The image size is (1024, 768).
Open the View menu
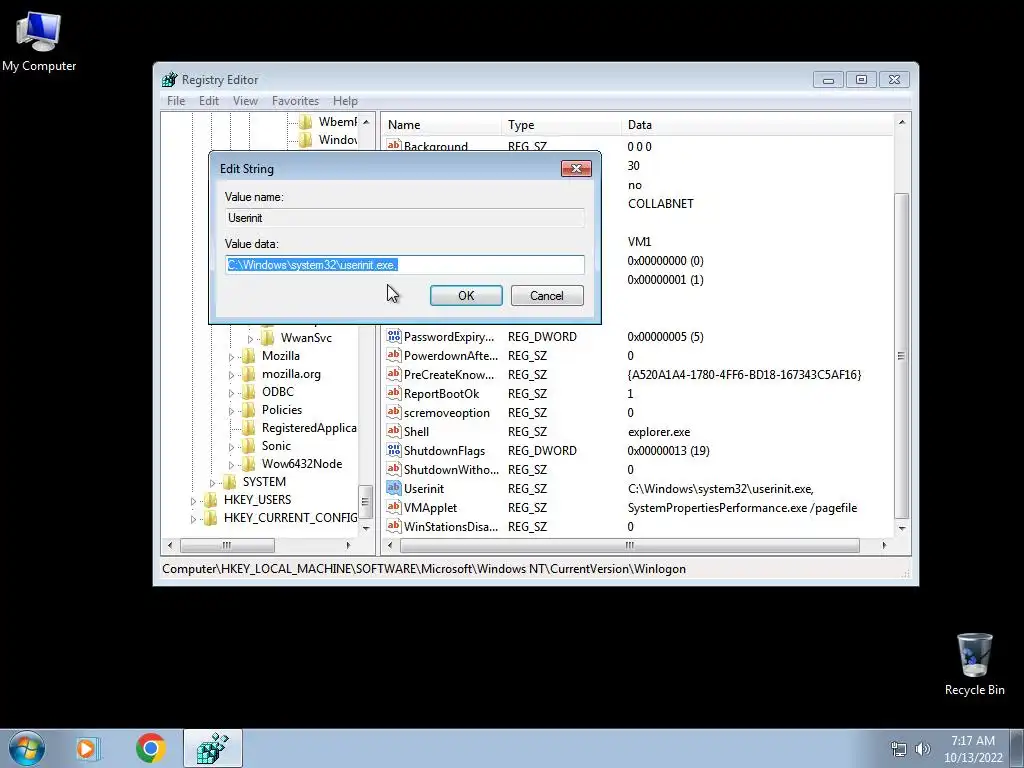[x=245, y=101]
